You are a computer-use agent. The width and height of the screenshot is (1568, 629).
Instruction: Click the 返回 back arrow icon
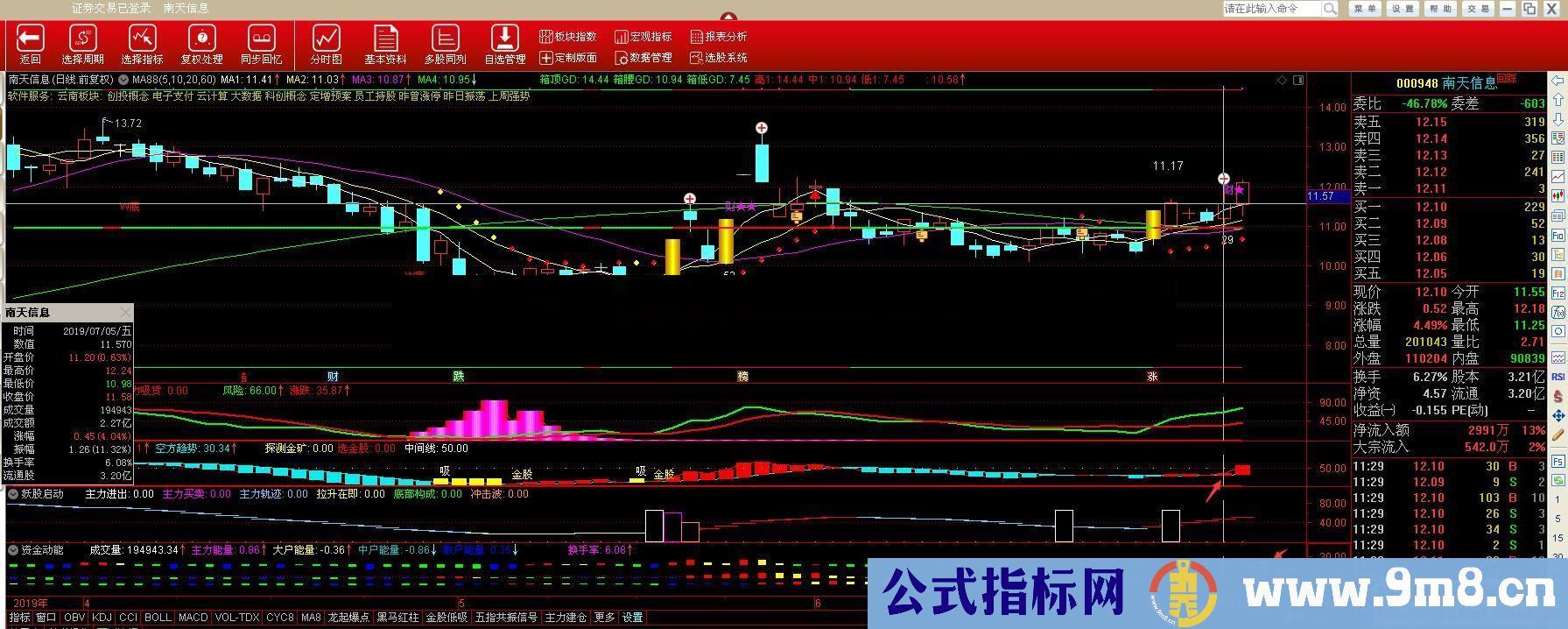click(31, 39)
